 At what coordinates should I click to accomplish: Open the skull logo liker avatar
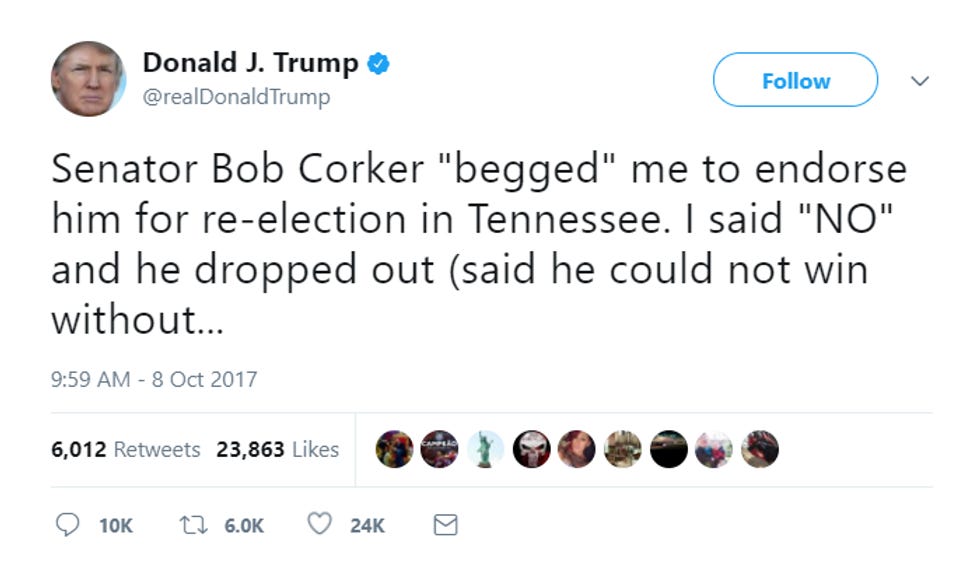[531, 449]
